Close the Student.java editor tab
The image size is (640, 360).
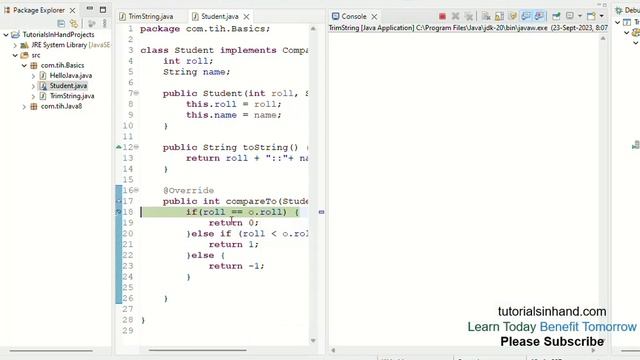(247, 16)
